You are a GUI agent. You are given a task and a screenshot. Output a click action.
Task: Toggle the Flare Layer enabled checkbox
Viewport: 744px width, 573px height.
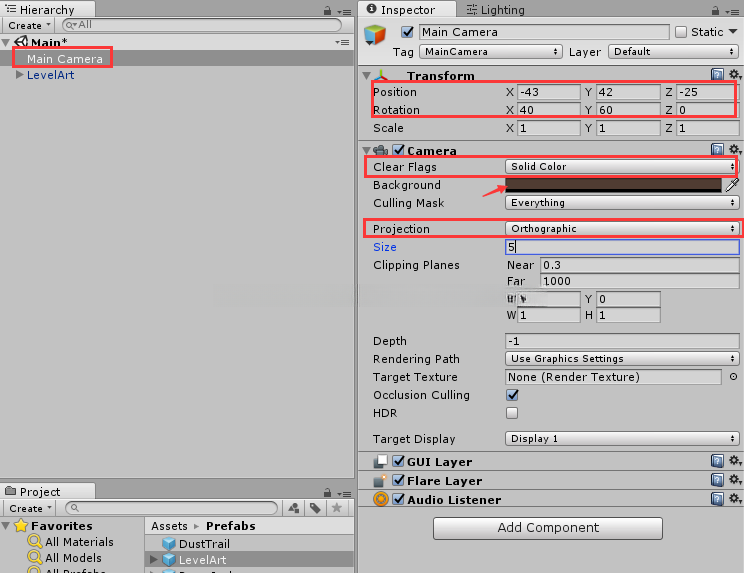[399, 480]
